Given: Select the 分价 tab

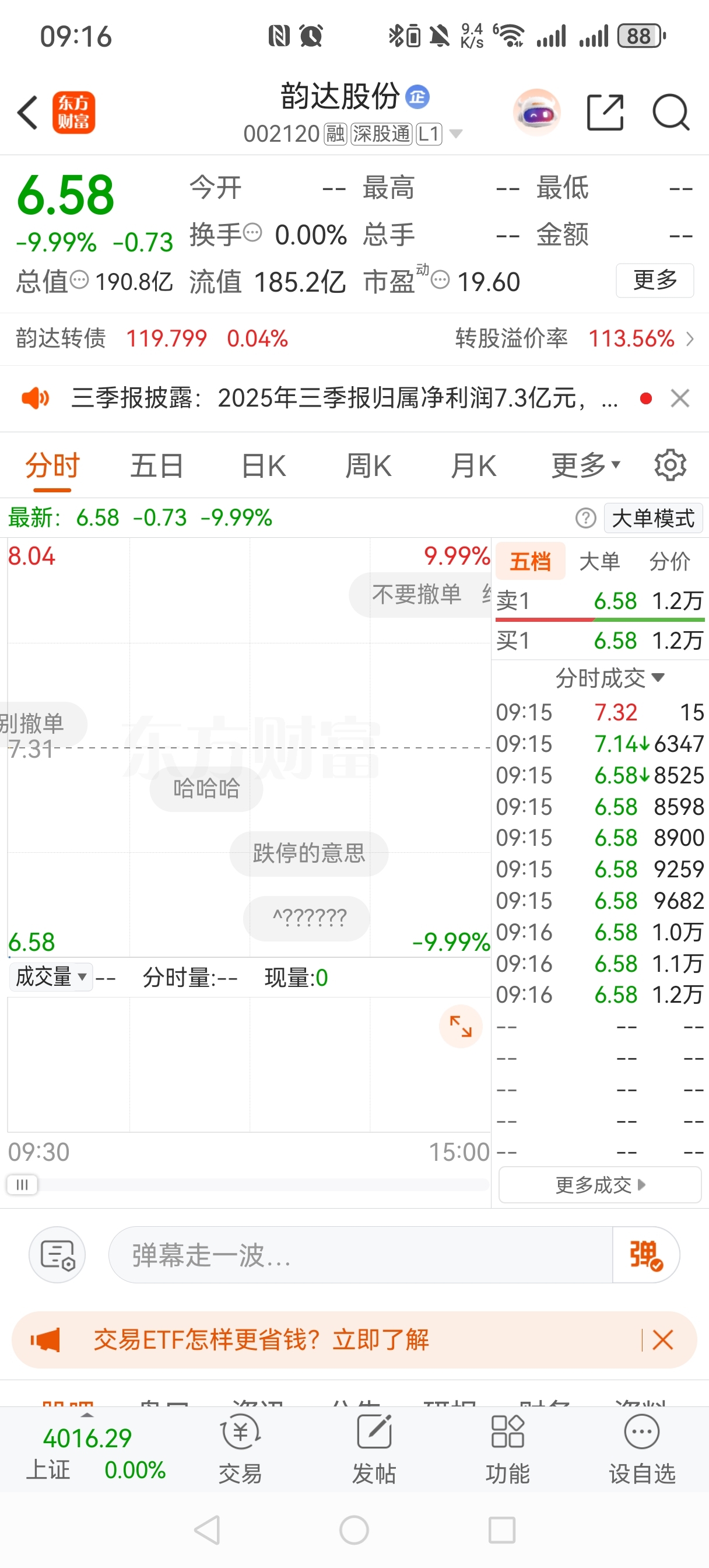Looking at the screenshot, I should 669,561.
